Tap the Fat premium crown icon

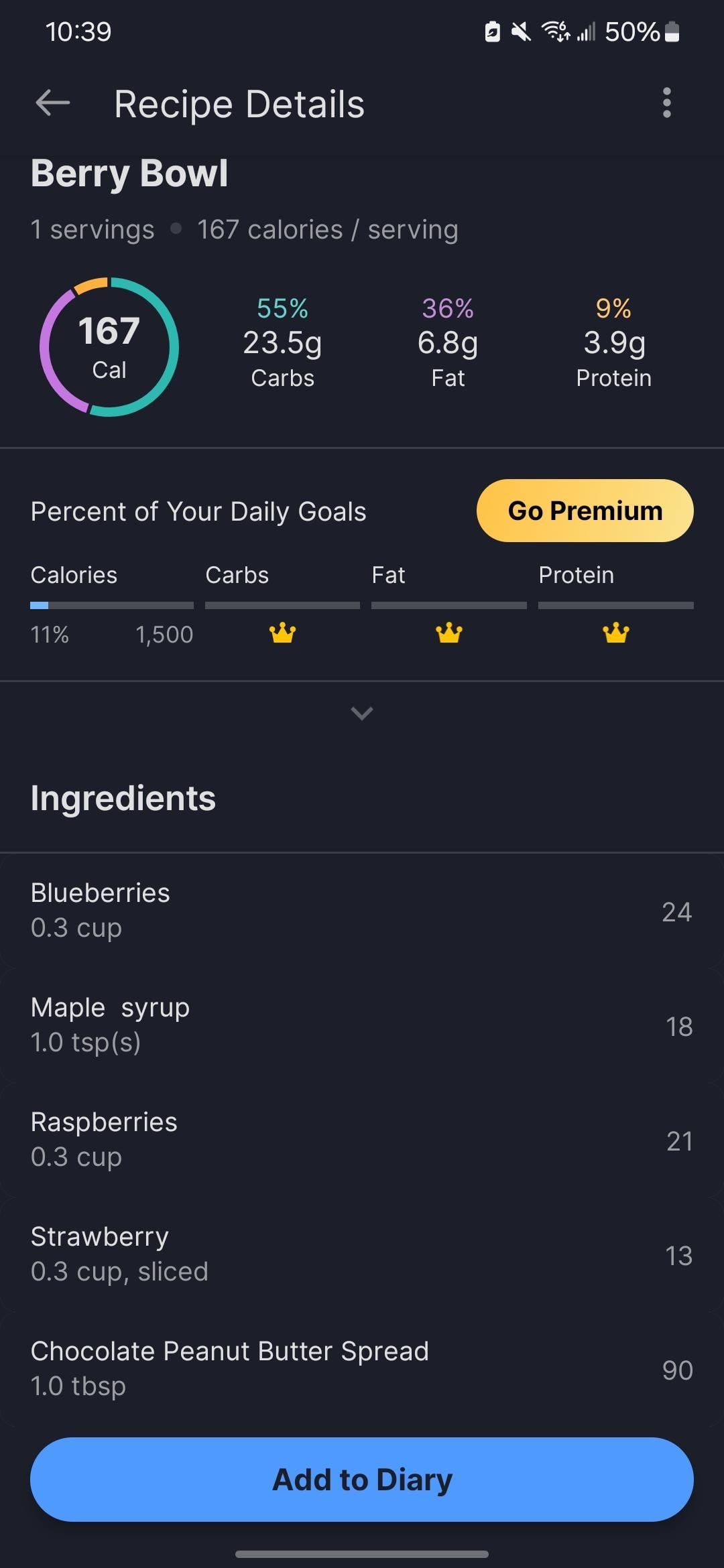pyautogui.click(x=448, y=633)
